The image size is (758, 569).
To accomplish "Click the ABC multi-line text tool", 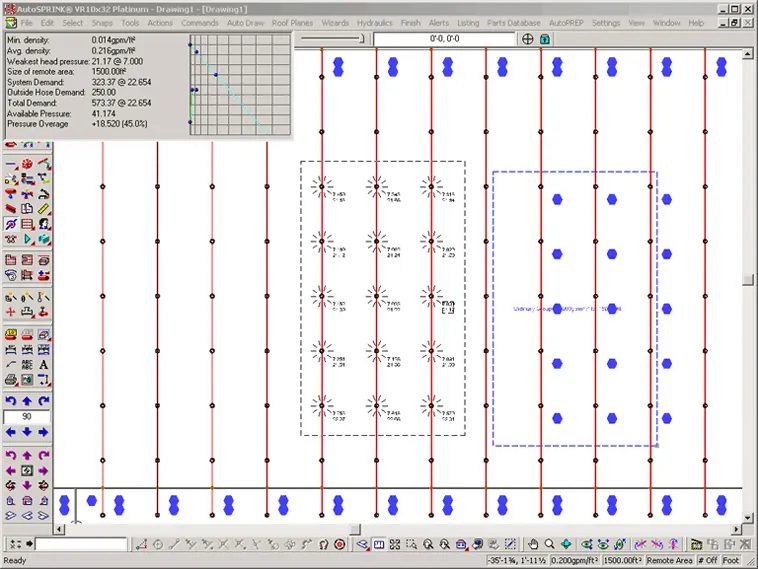I will point(27,365).
